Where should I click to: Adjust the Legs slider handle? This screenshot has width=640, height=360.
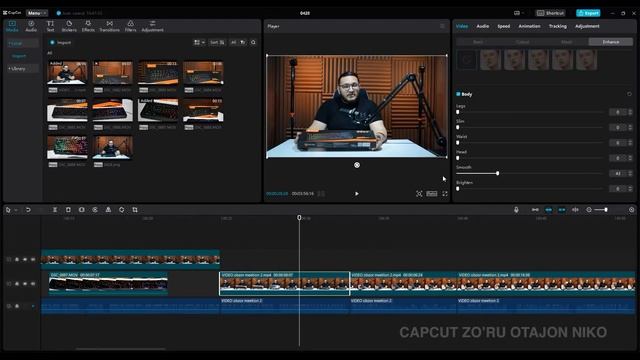[458, 112]
